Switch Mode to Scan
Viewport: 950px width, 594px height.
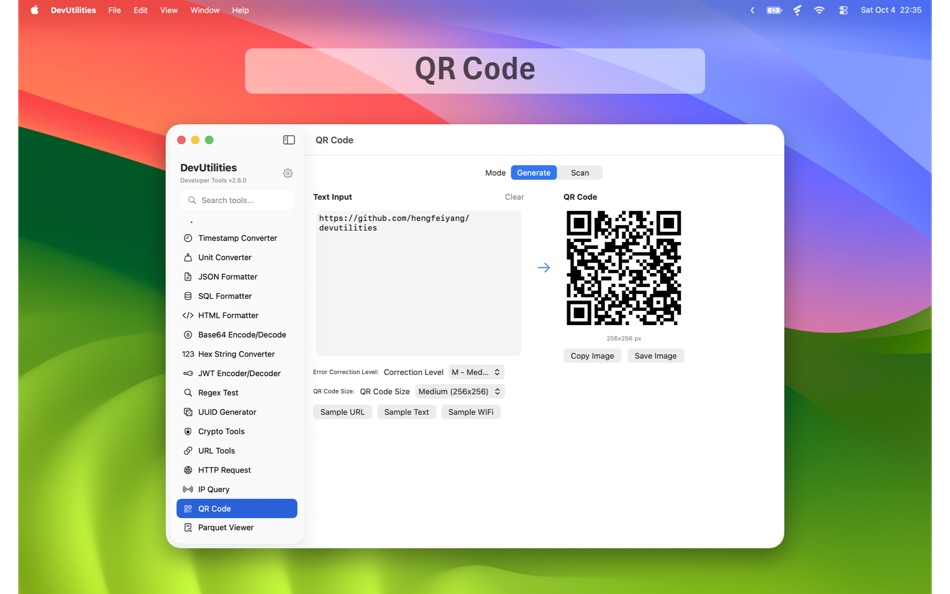pyautogui.click(x=581, y=172)
